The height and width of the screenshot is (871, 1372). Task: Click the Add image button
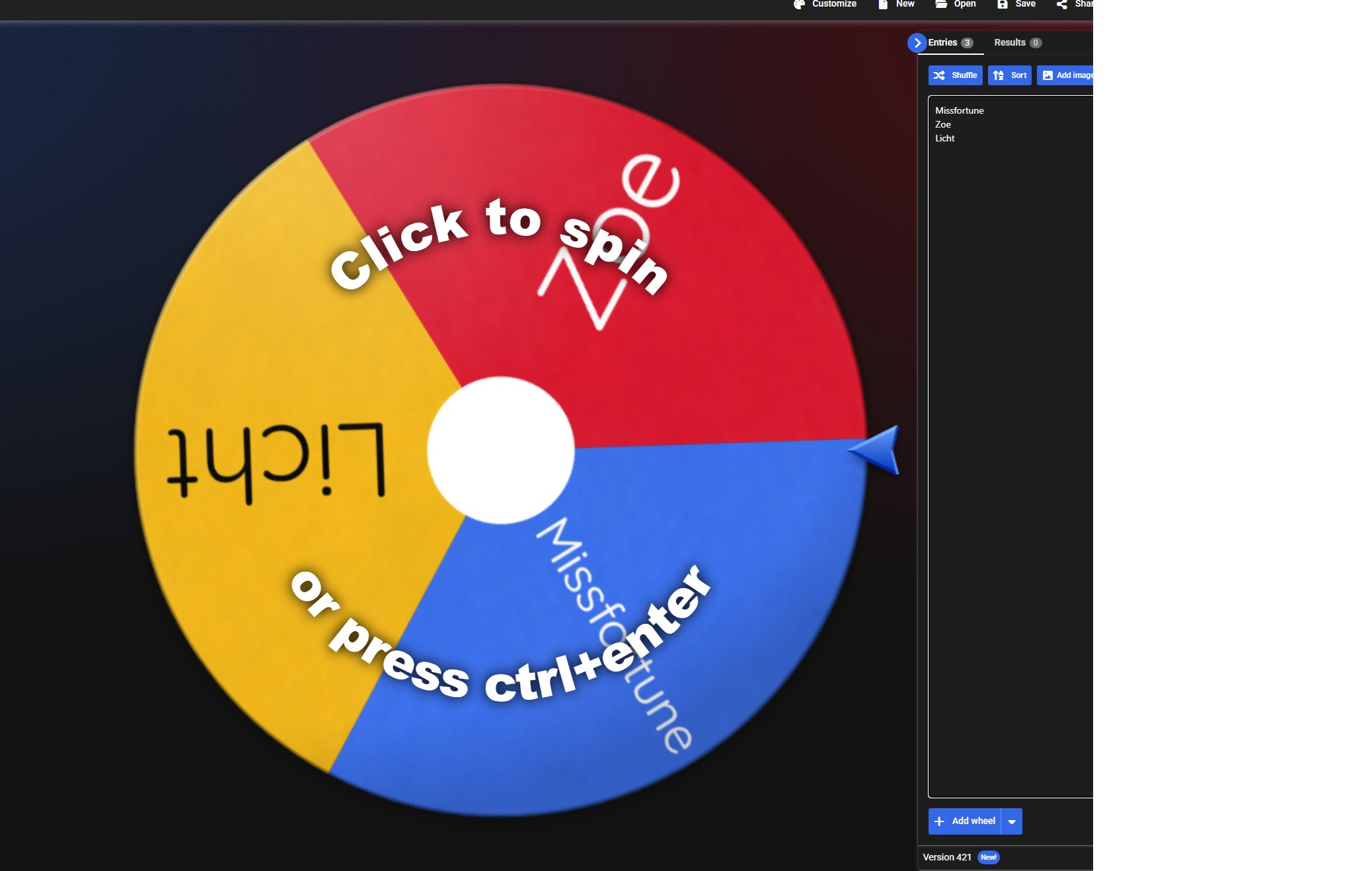tap(1065, 75)
